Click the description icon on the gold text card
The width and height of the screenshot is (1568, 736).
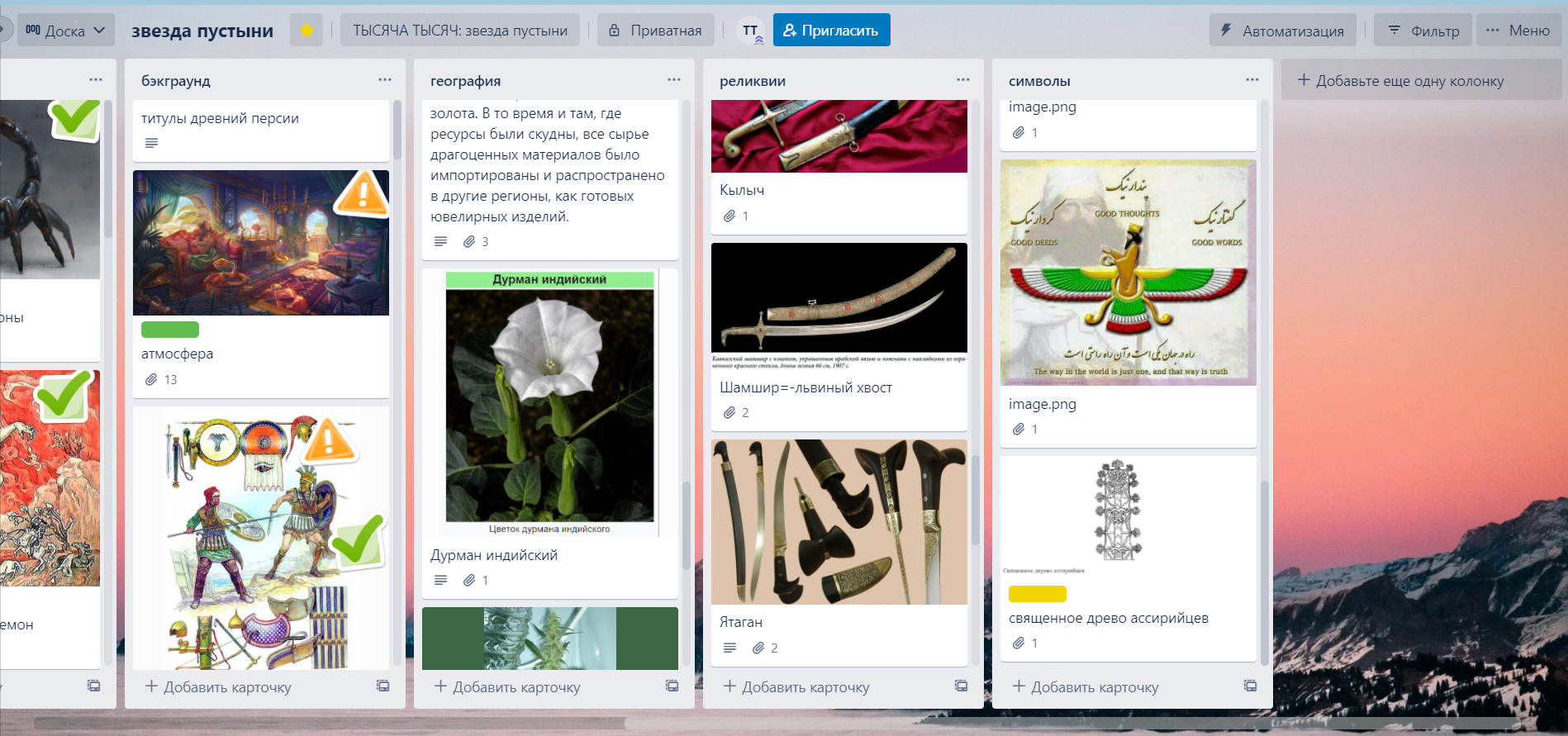point(441,242)
